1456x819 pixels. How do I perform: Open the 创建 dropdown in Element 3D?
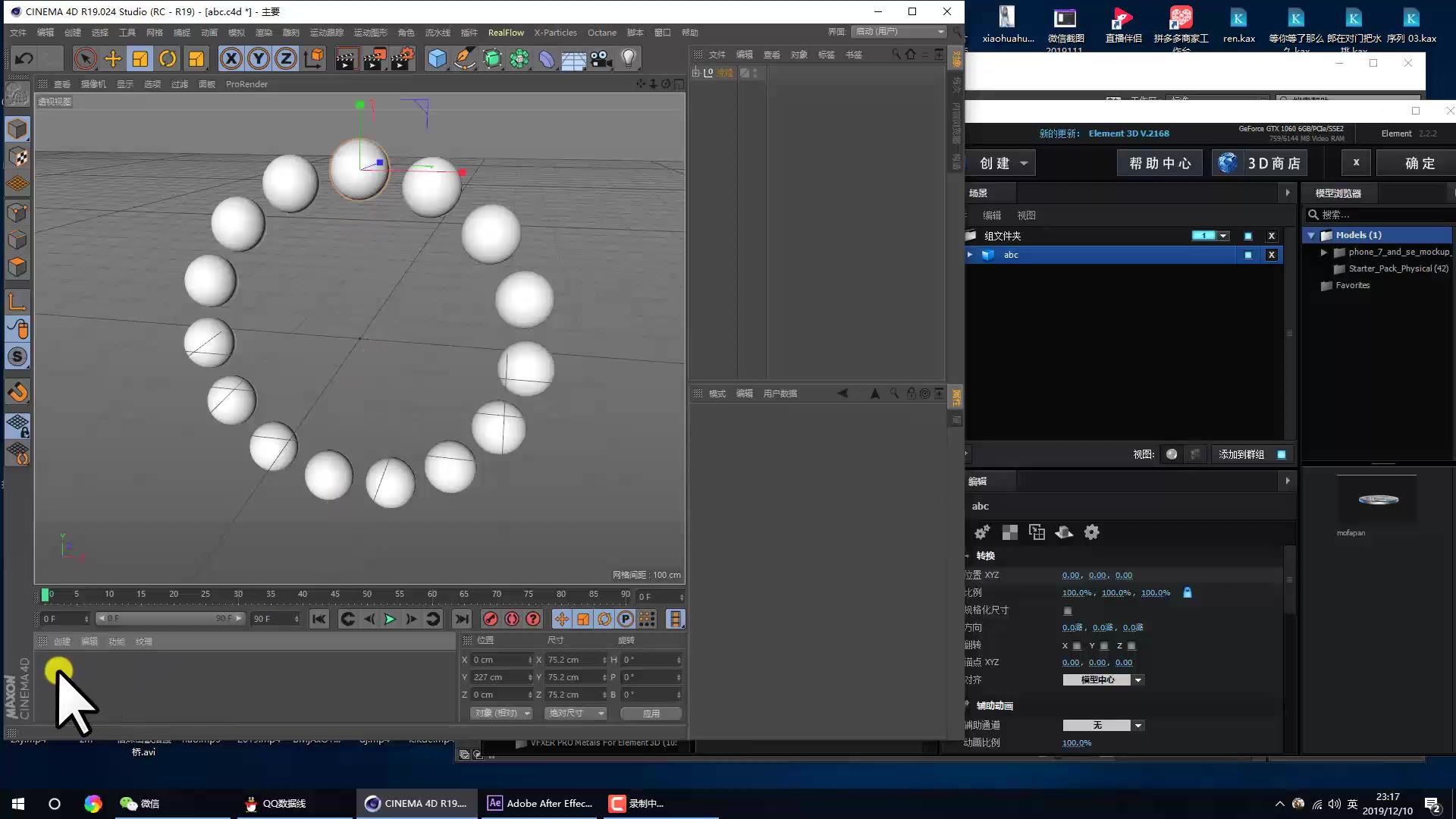pyautogui.click(x=1001, y=163)
